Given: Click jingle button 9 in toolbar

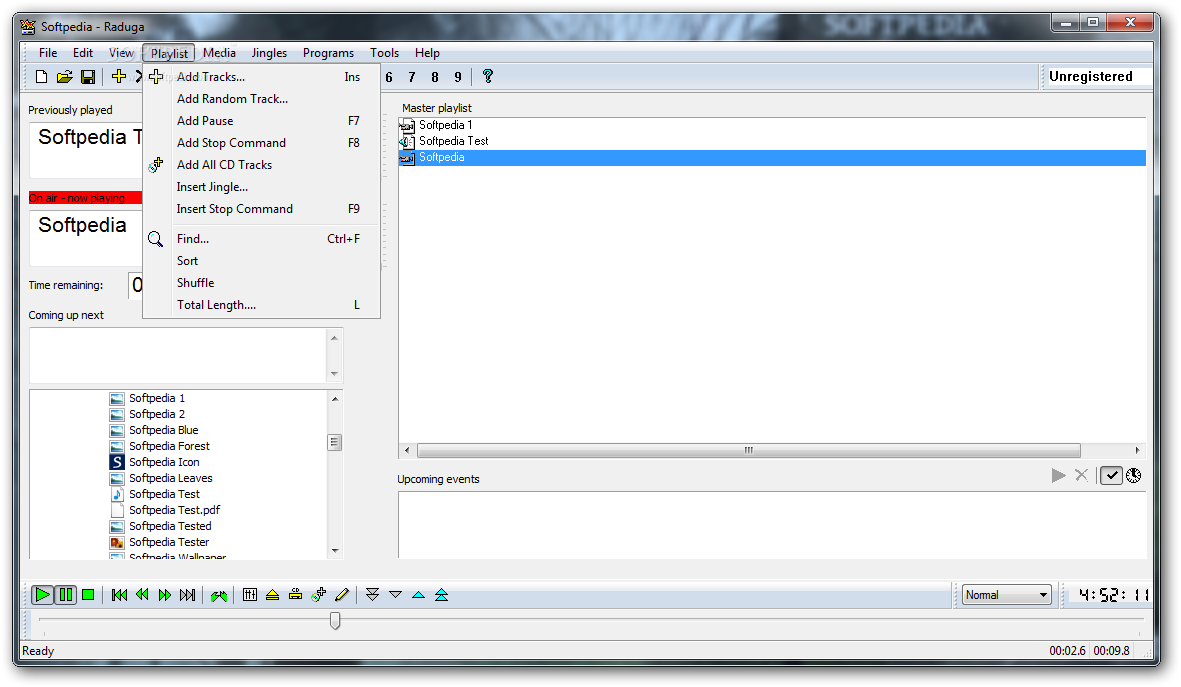Looking at the screenshot, I should 458,77.
